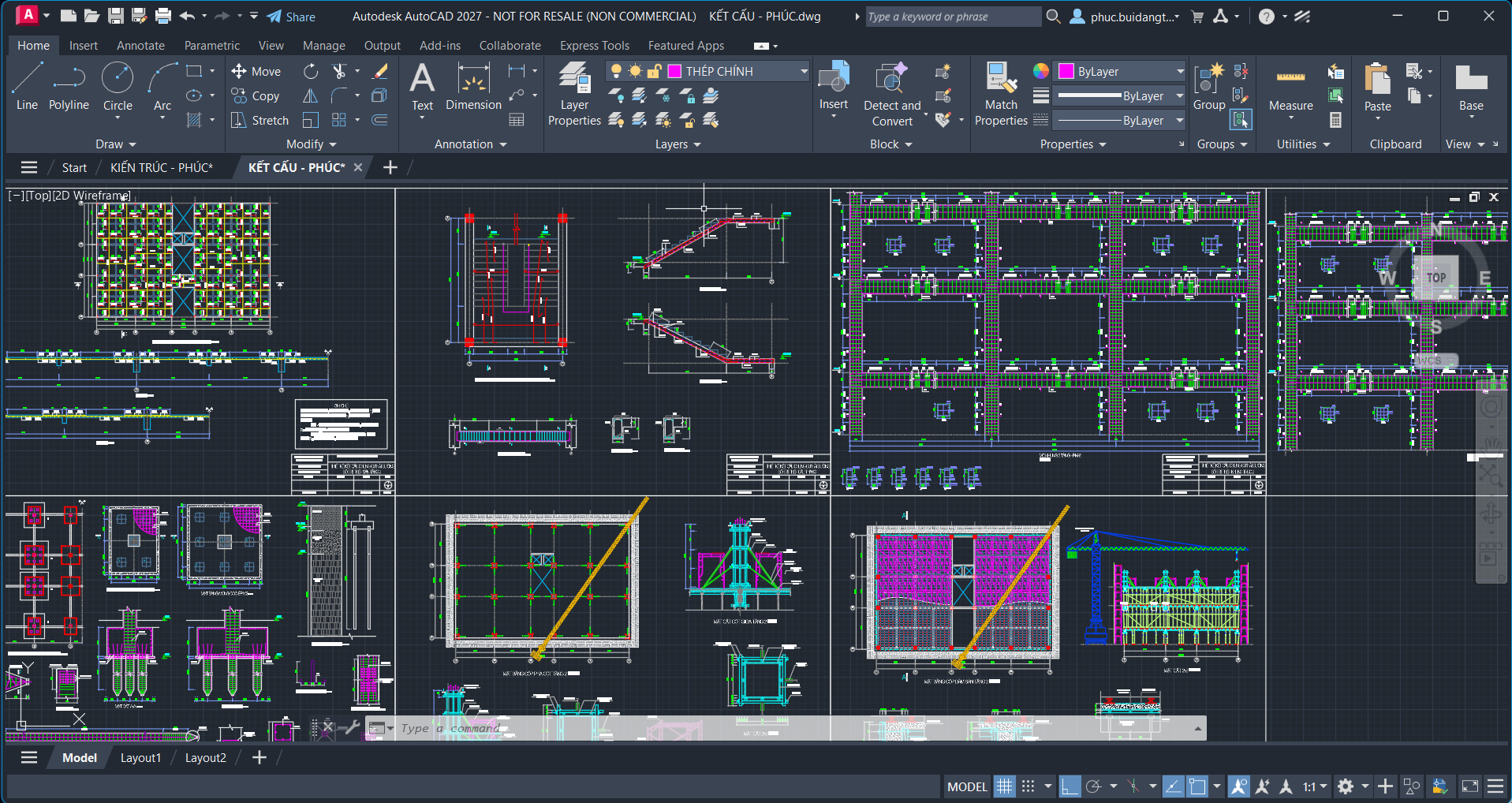Open the Measure tool
This screenshot has height=803, width=1512.
1290,87
